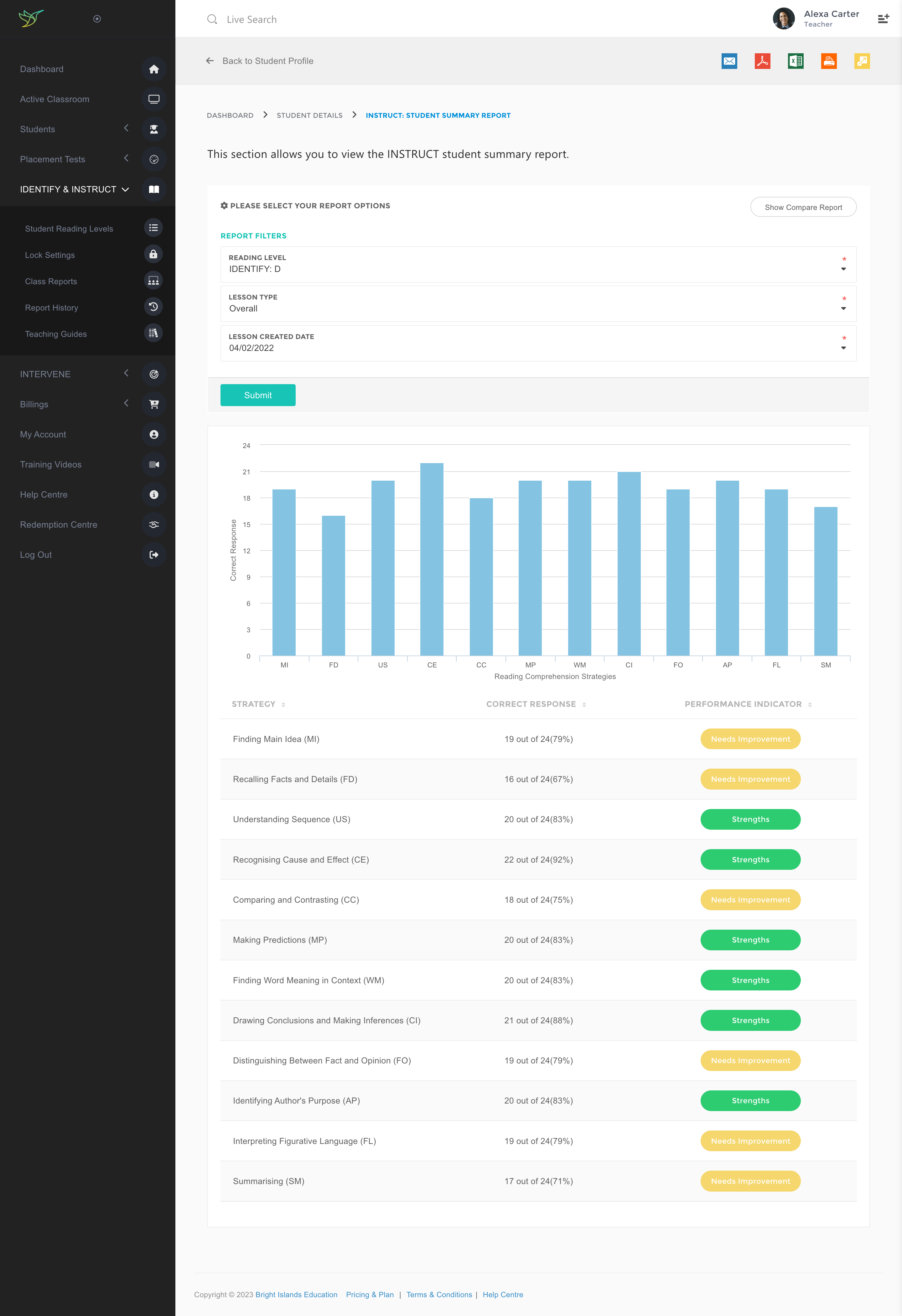Click the Training Videos camera icon
This screenshot has width=902, height=1316.
tap(153, 464)
